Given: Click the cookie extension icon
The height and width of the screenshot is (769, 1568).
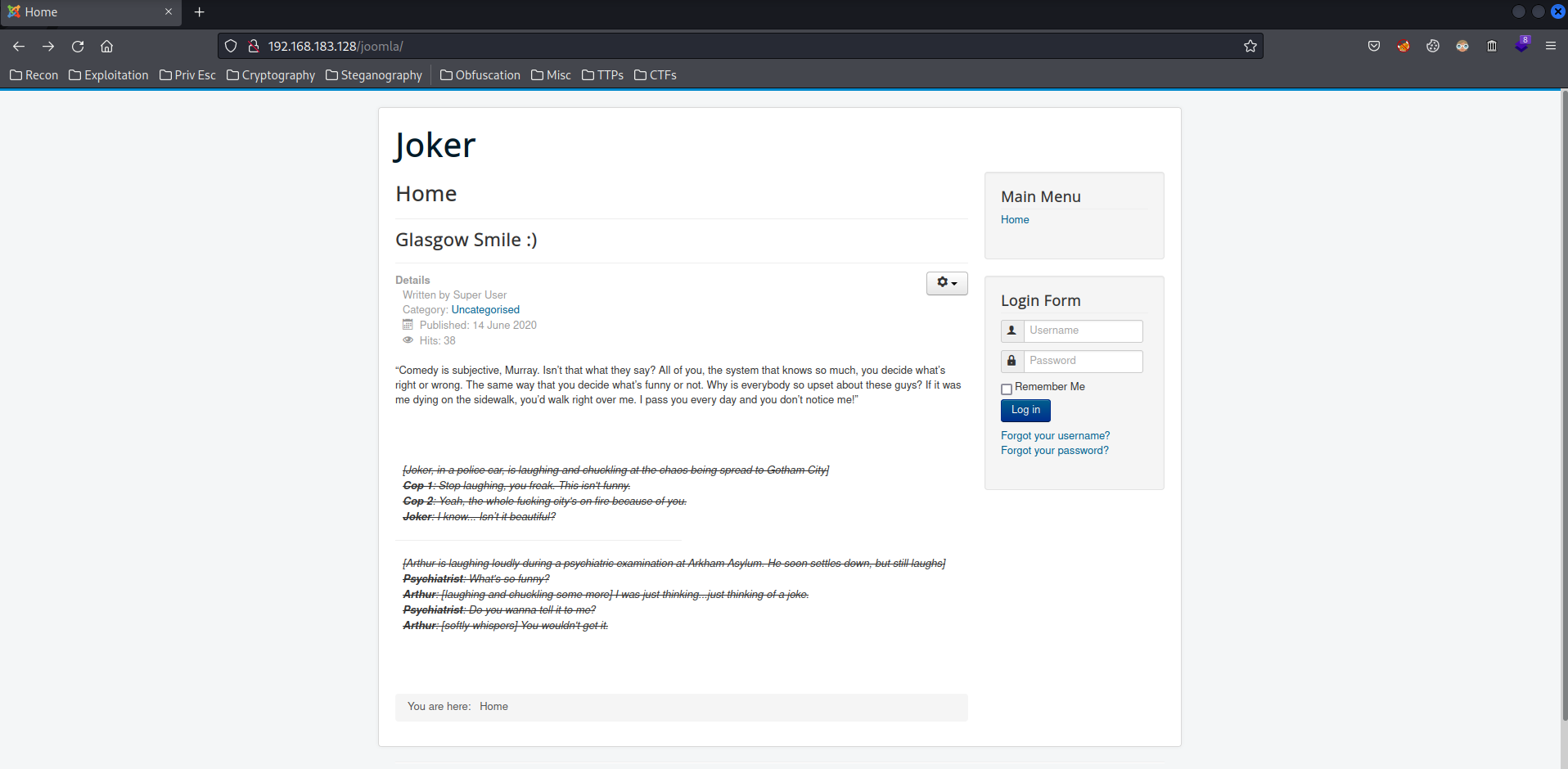Looking at the screenshot, I should pyautogui.click(x=1433, y=47).
